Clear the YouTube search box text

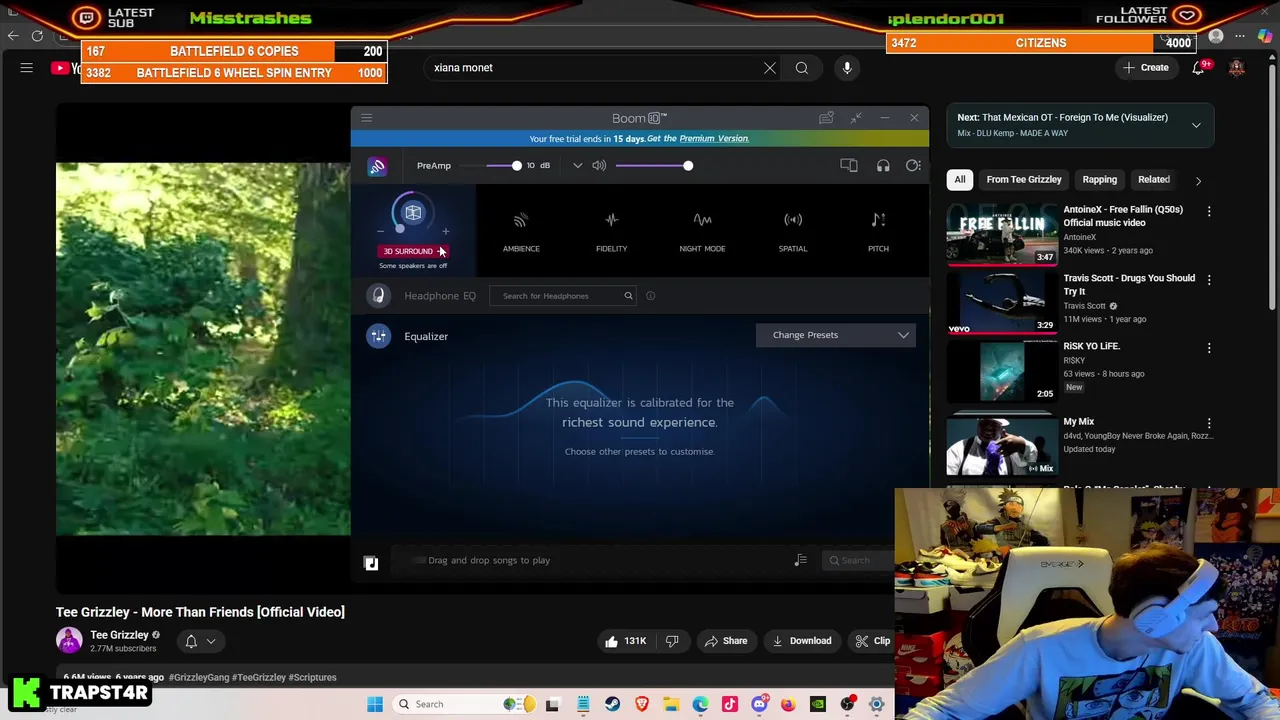(x=770, y=68)
